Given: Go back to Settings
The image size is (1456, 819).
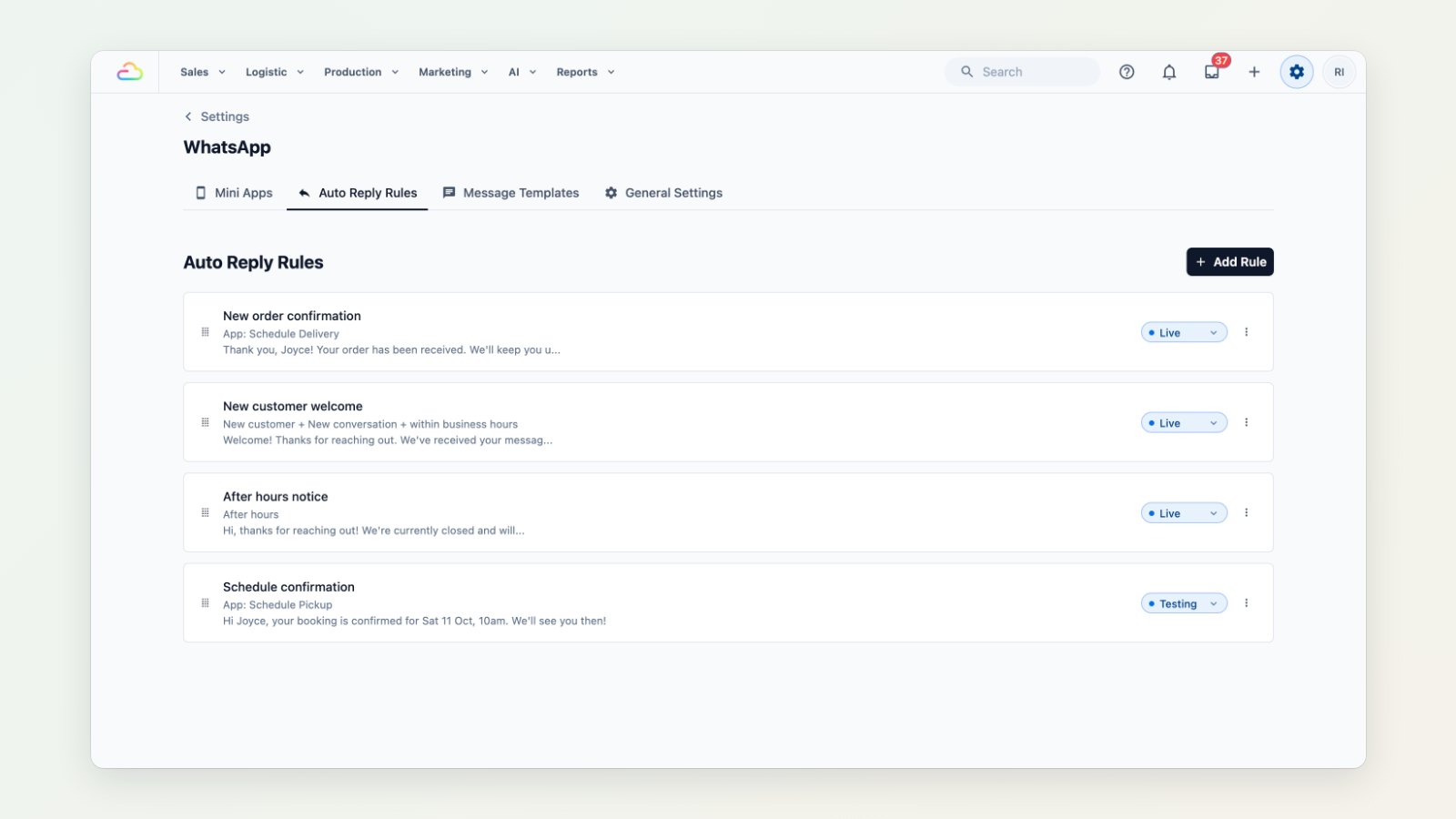Looking at the screenshot, I should 217,116.
